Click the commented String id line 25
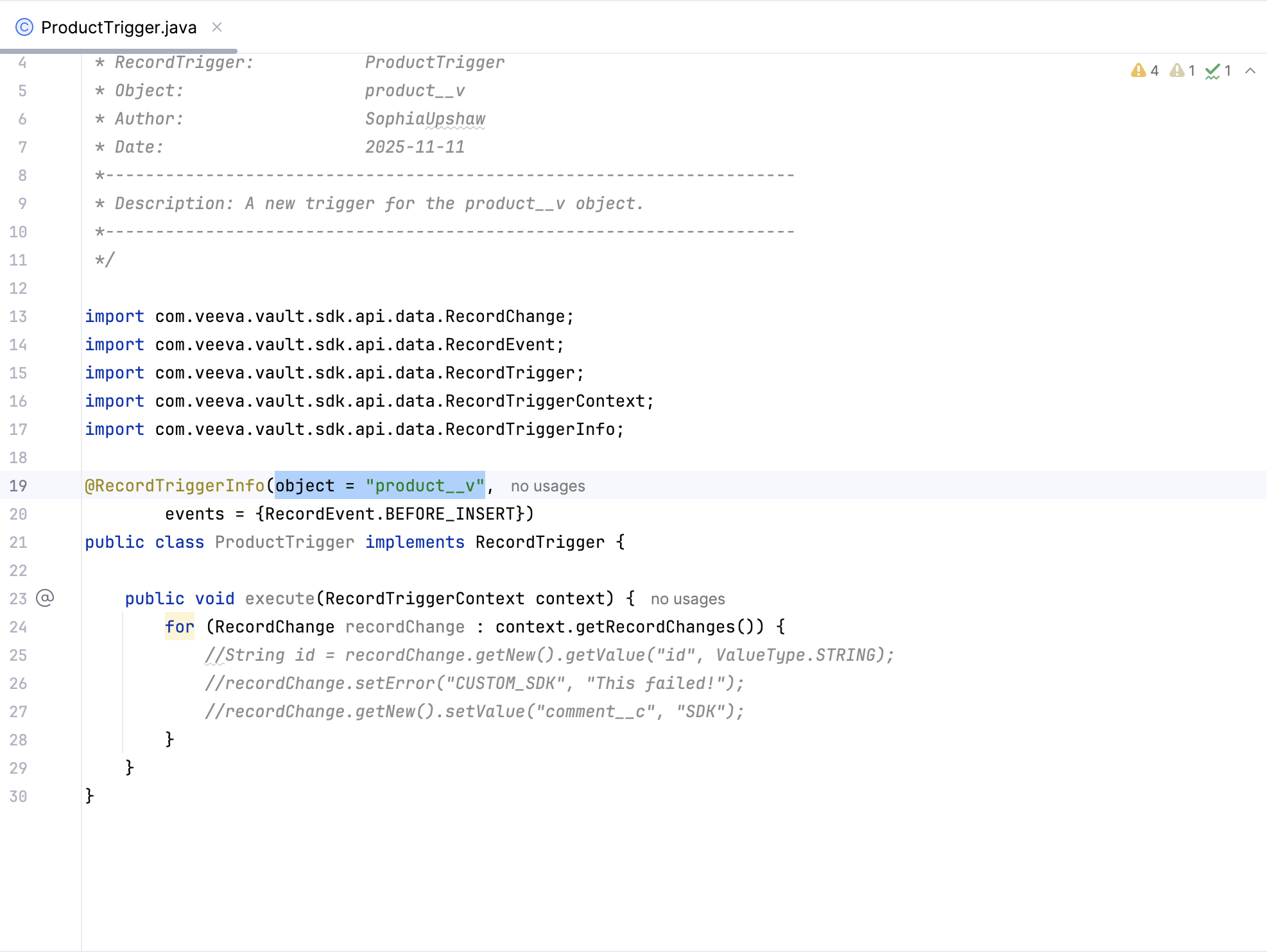Screen dimensions: 1267x952 (549, 655)
